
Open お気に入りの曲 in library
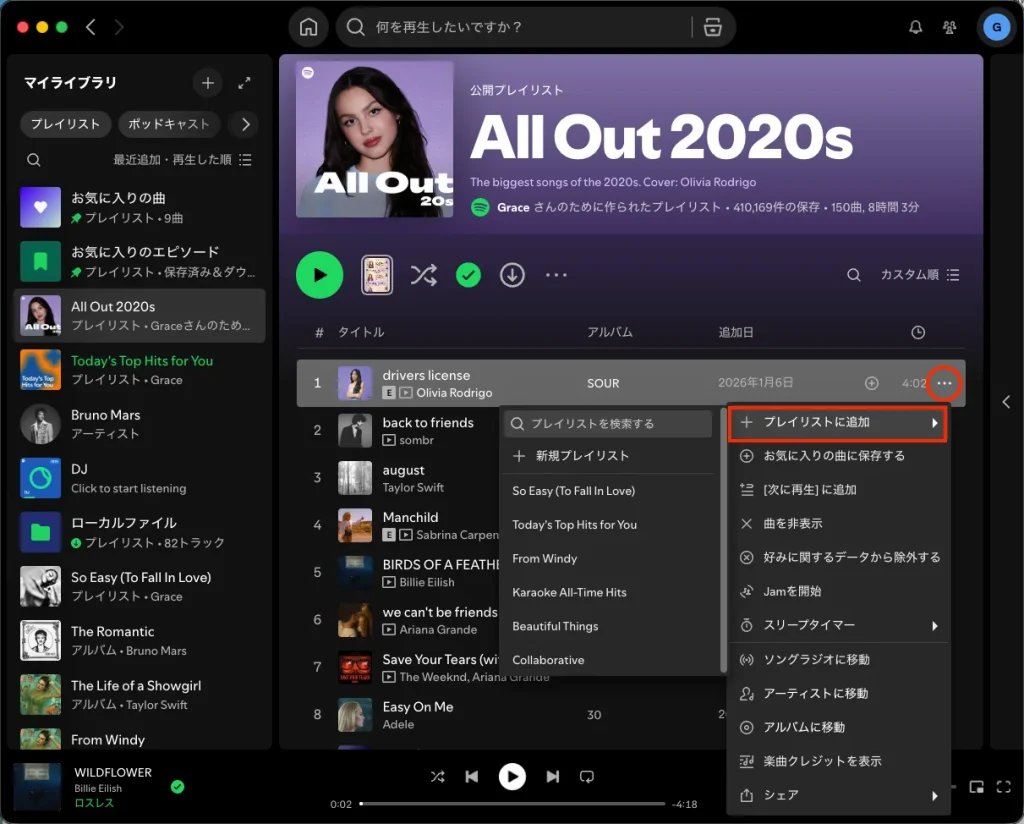click(140, 208)
